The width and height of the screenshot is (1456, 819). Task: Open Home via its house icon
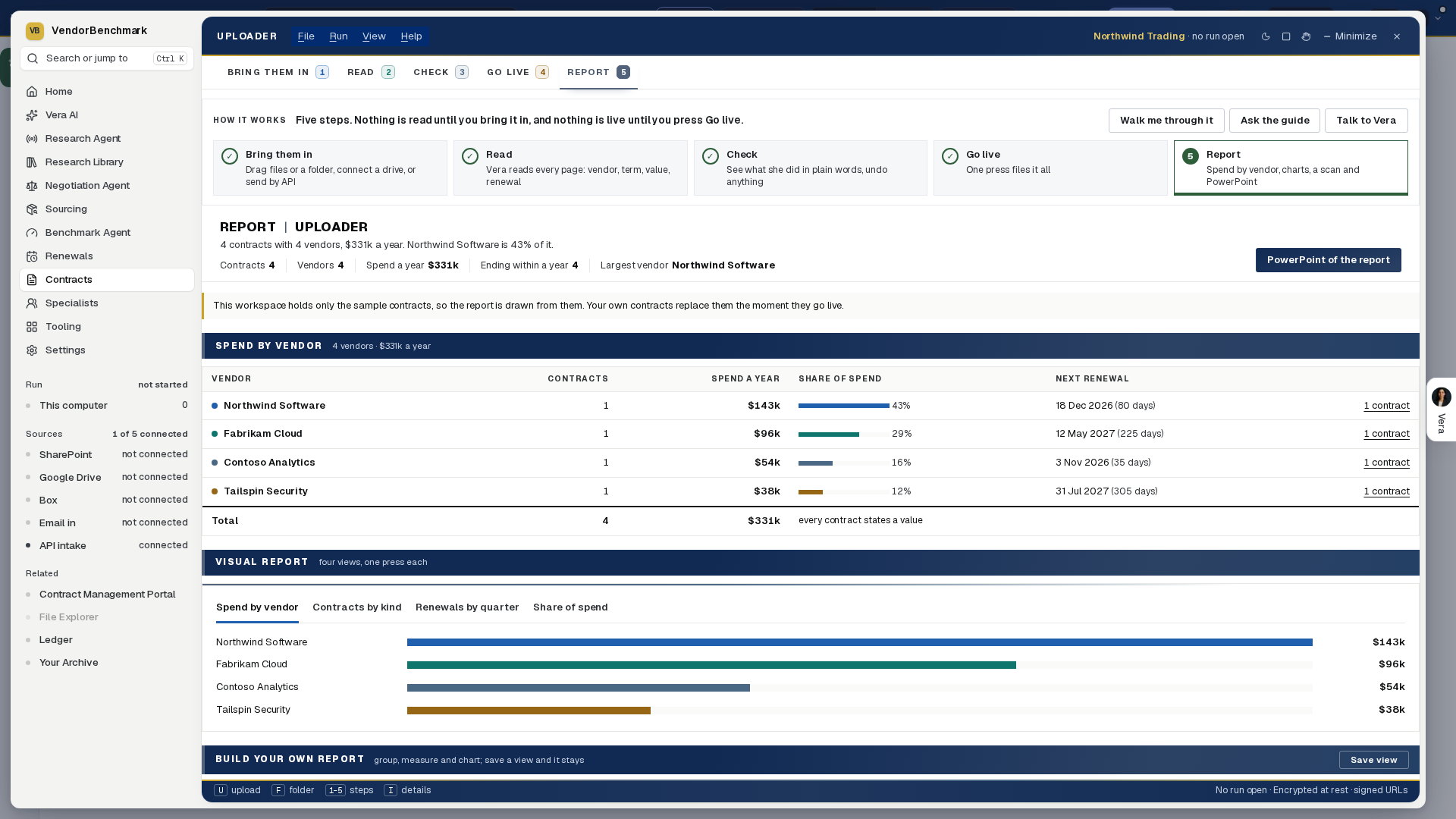[32, 92]
